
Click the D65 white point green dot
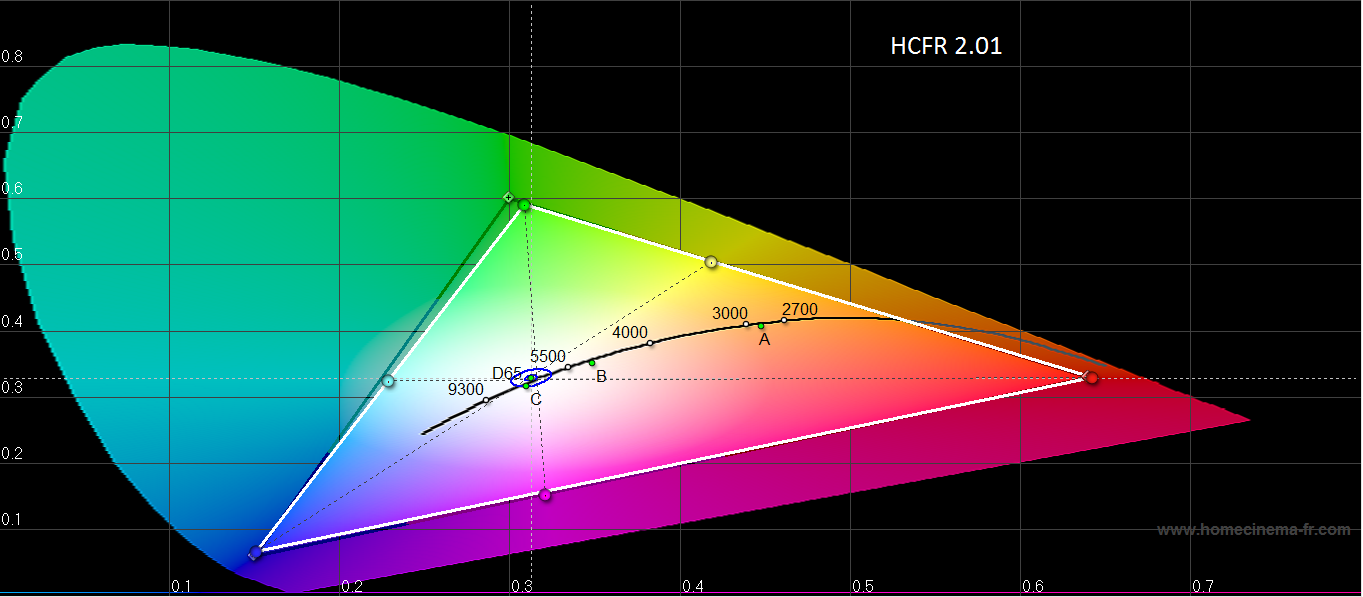coord(532,378)
